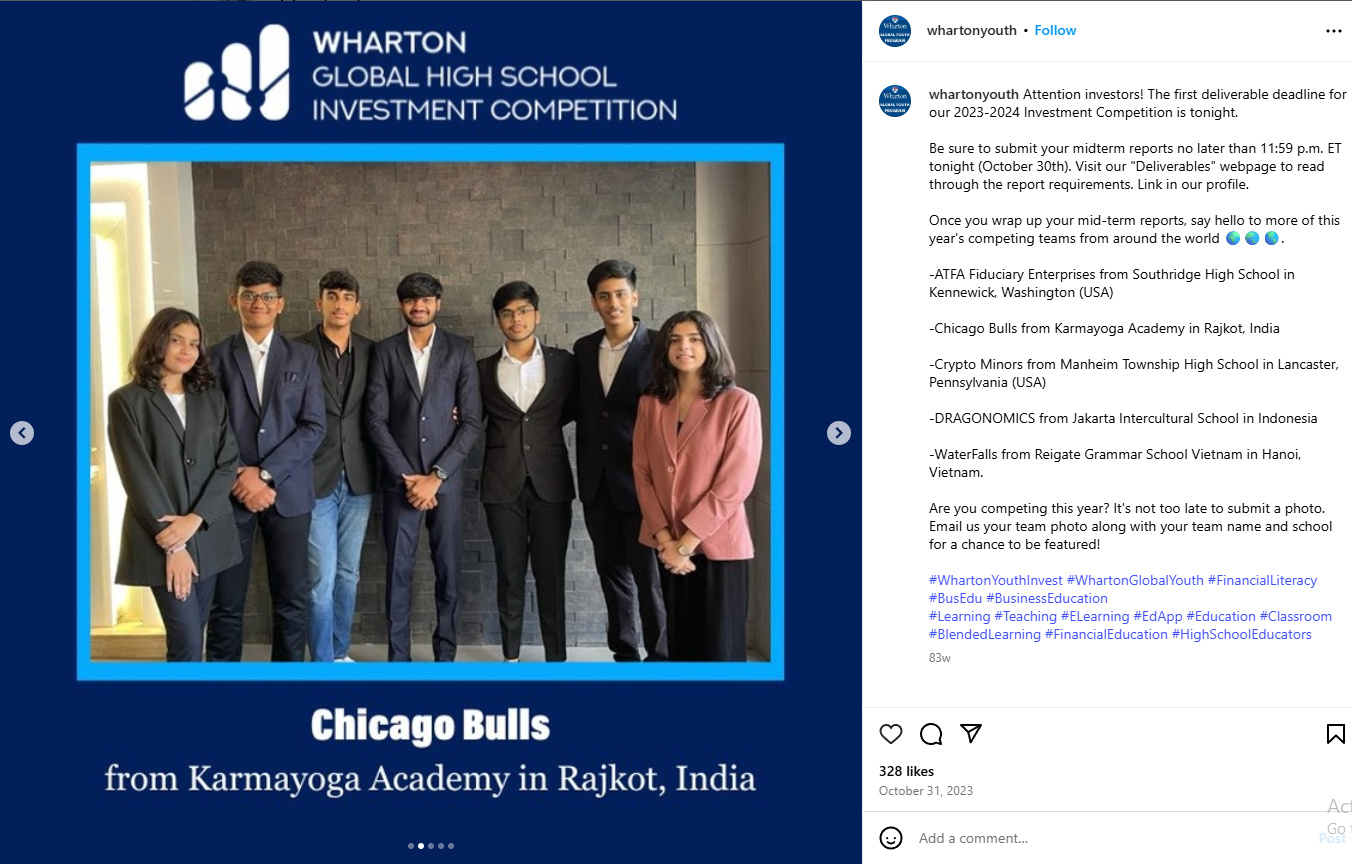This screenshot has width=1352, height=864.
Task: Open the 83w post timestamp
Action: tap(940, 658)
